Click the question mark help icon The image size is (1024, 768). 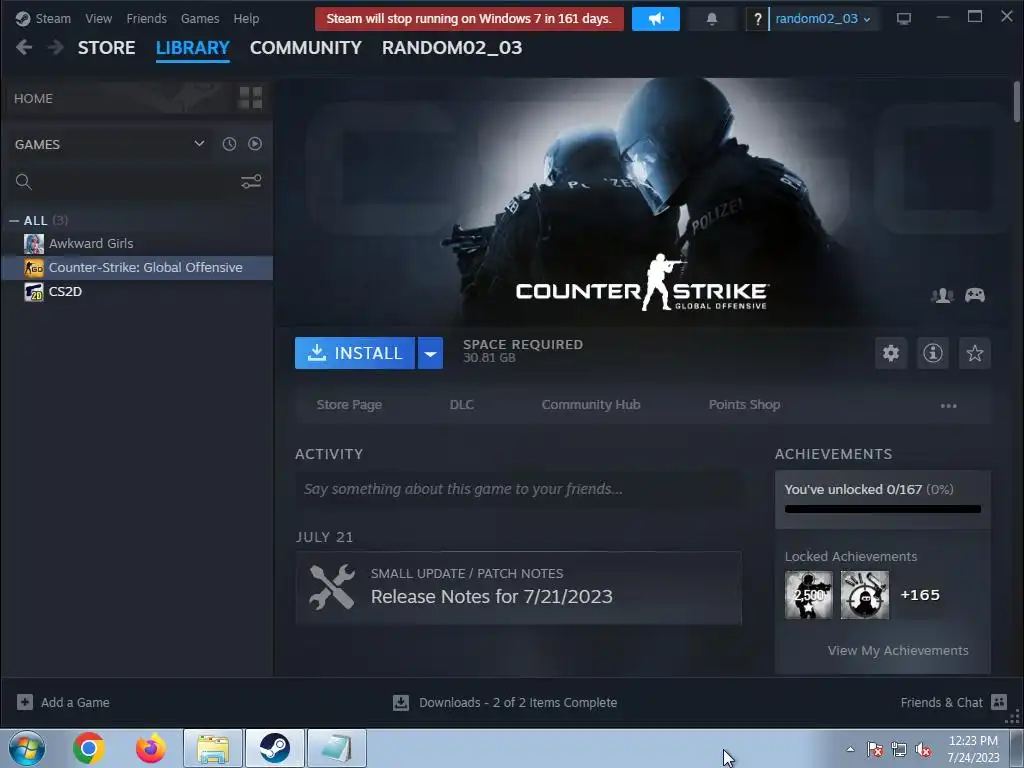[758, 19]
